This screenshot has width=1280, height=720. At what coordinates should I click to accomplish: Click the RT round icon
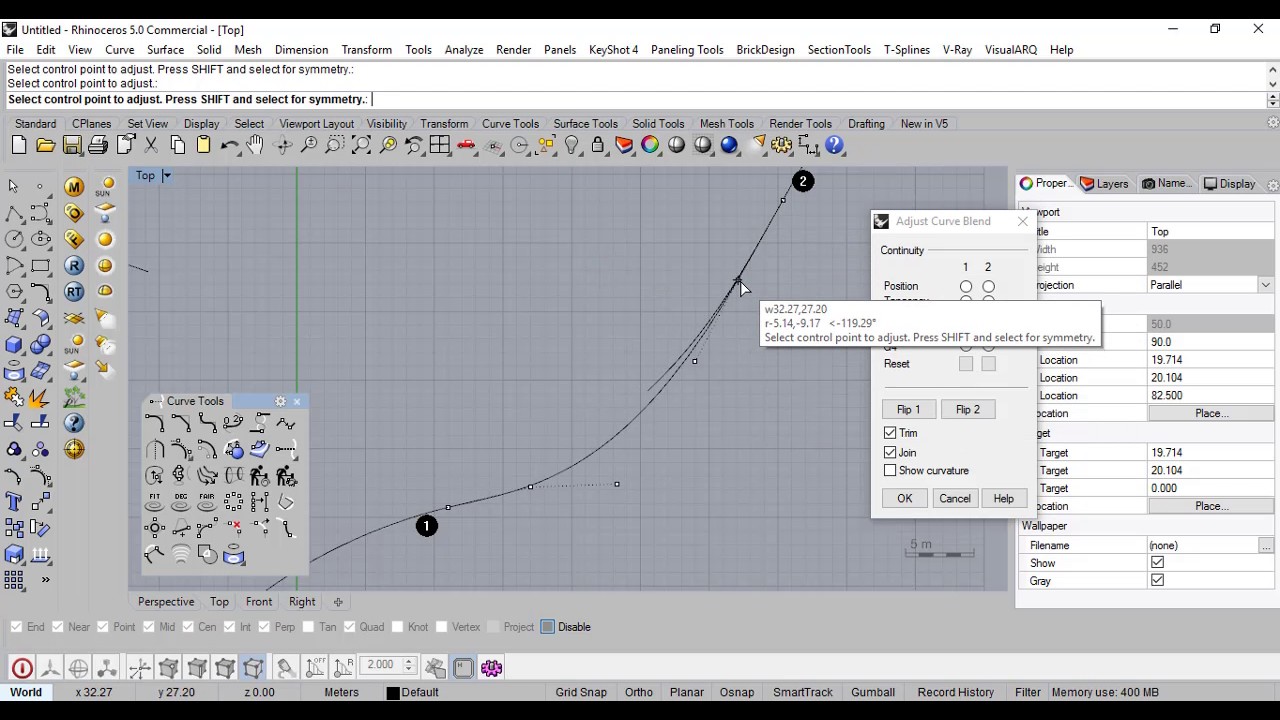[x=74, y=292]
